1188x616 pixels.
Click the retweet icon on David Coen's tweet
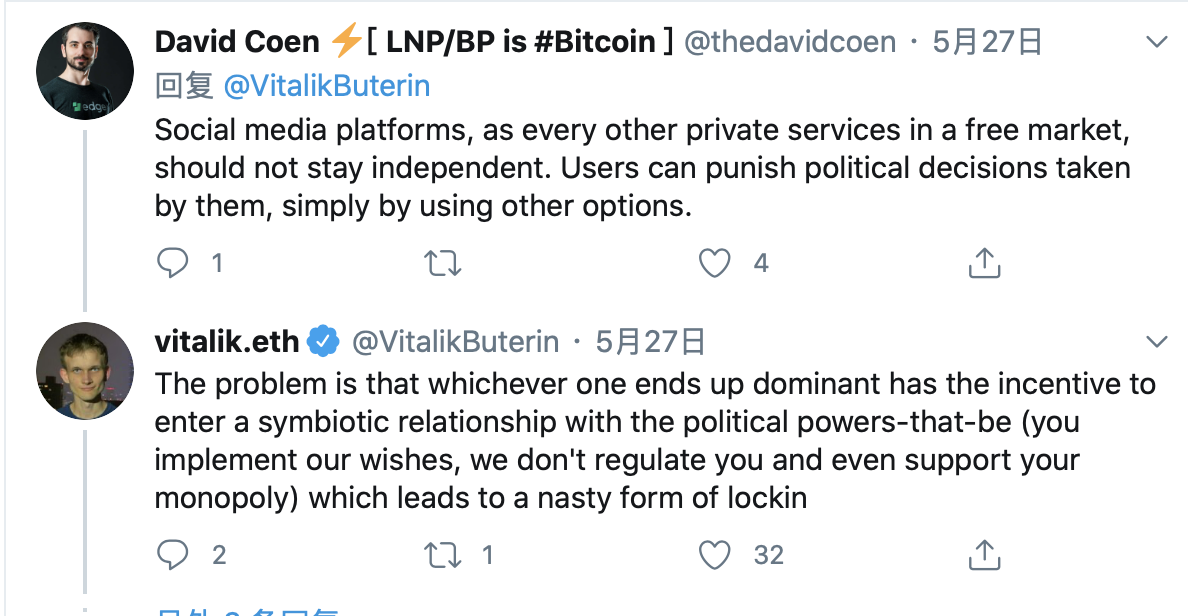pos(443,262)
